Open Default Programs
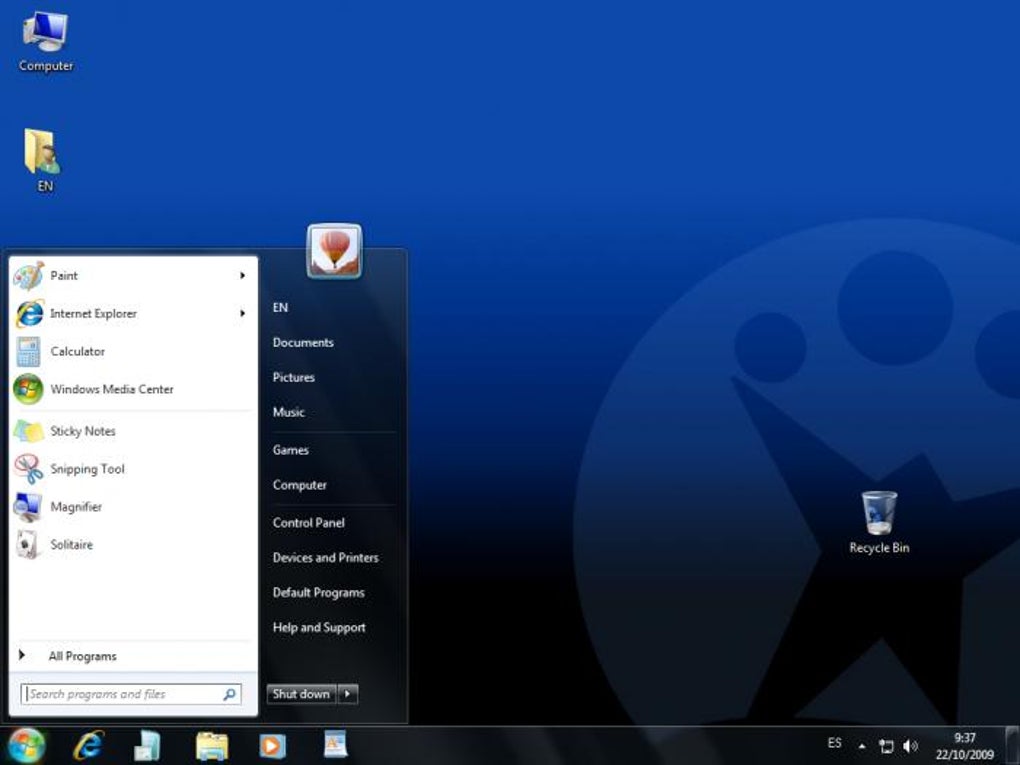Image resolution: width=1020 pixels, height=765 pixels. 319,593
